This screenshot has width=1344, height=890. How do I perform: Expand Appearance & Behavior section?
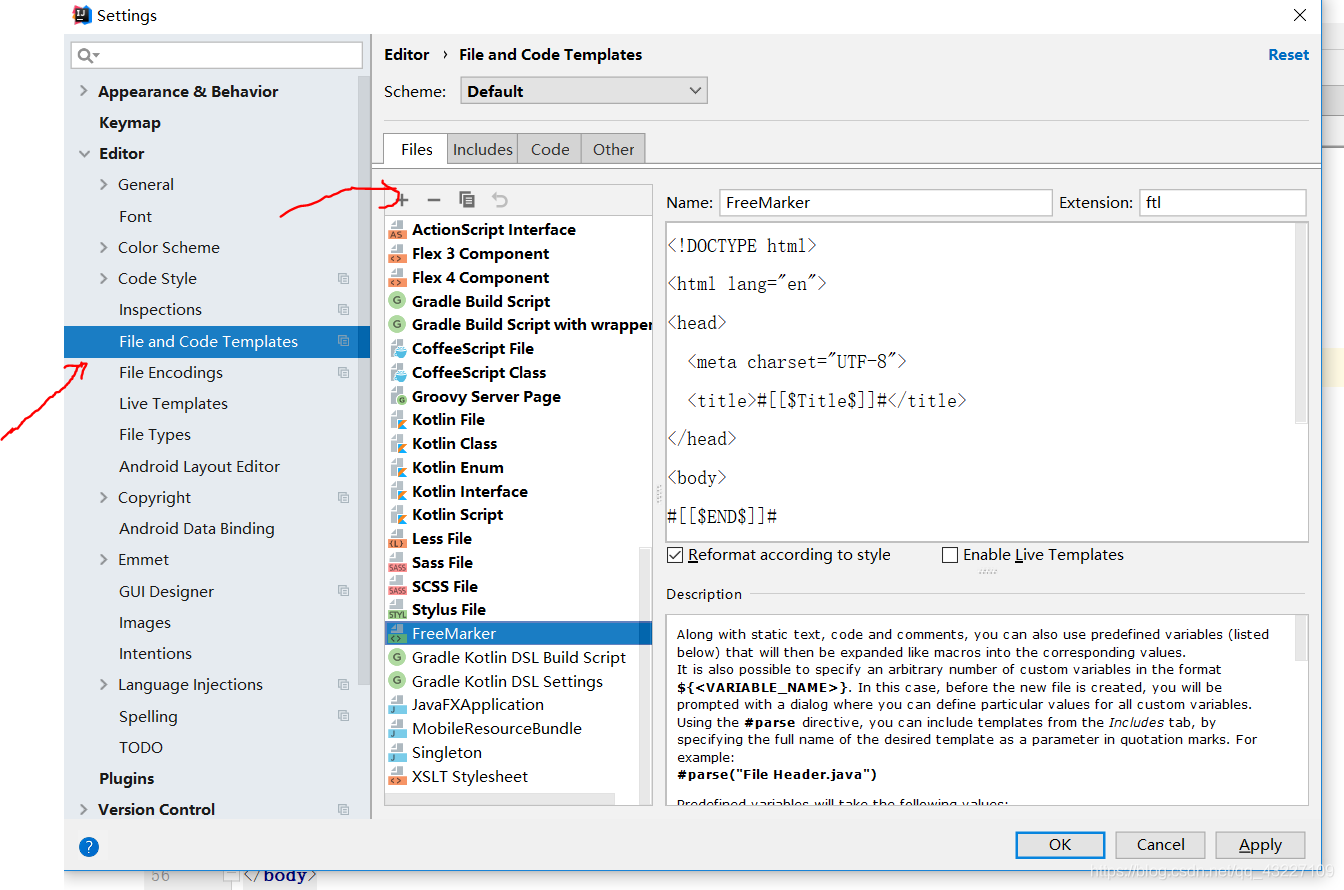84,91
